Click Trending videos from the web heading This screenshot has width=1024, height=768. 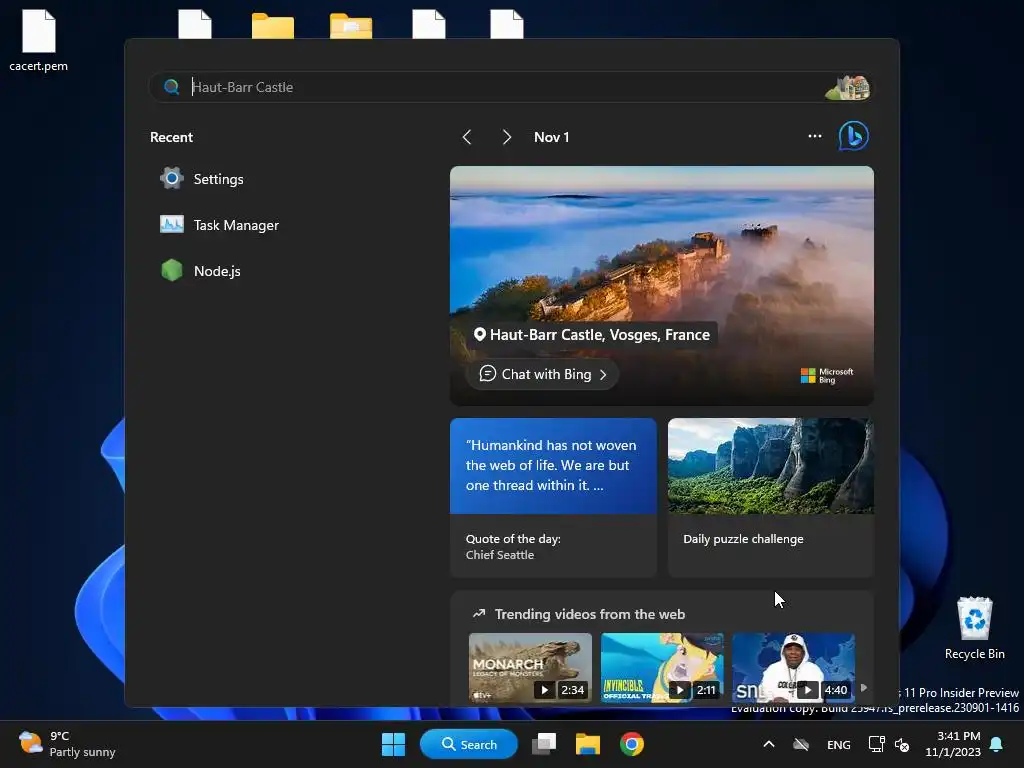[589, 615]
